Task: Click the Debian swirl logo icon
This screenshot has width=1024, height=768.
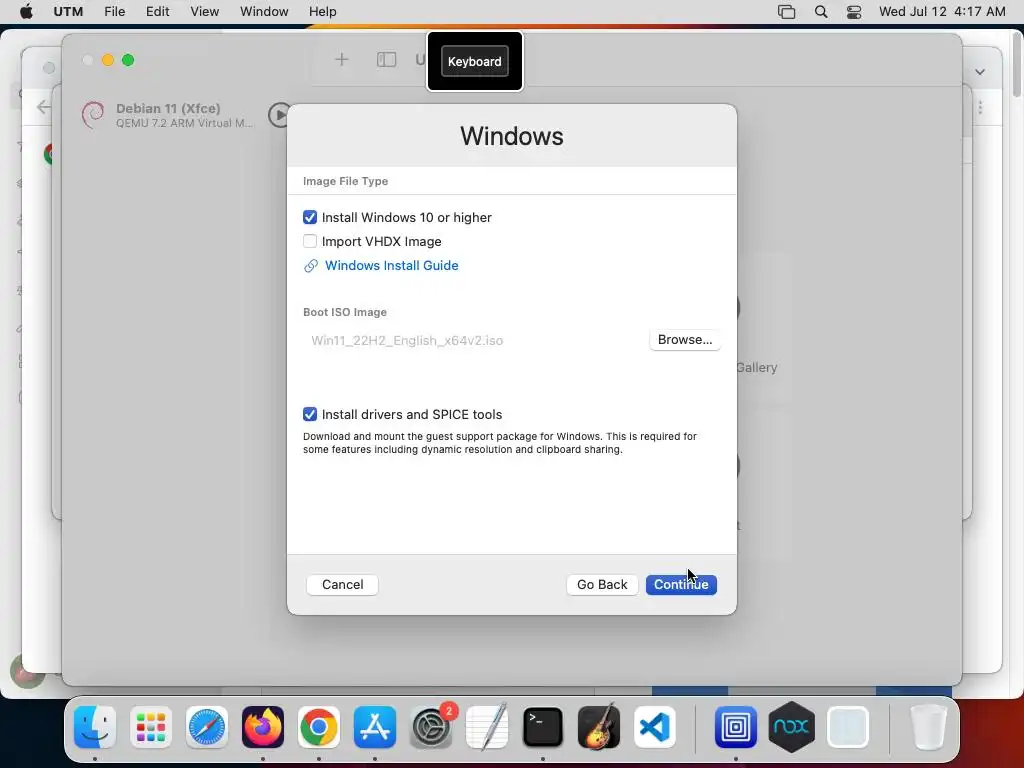Action: coord(93,115)
